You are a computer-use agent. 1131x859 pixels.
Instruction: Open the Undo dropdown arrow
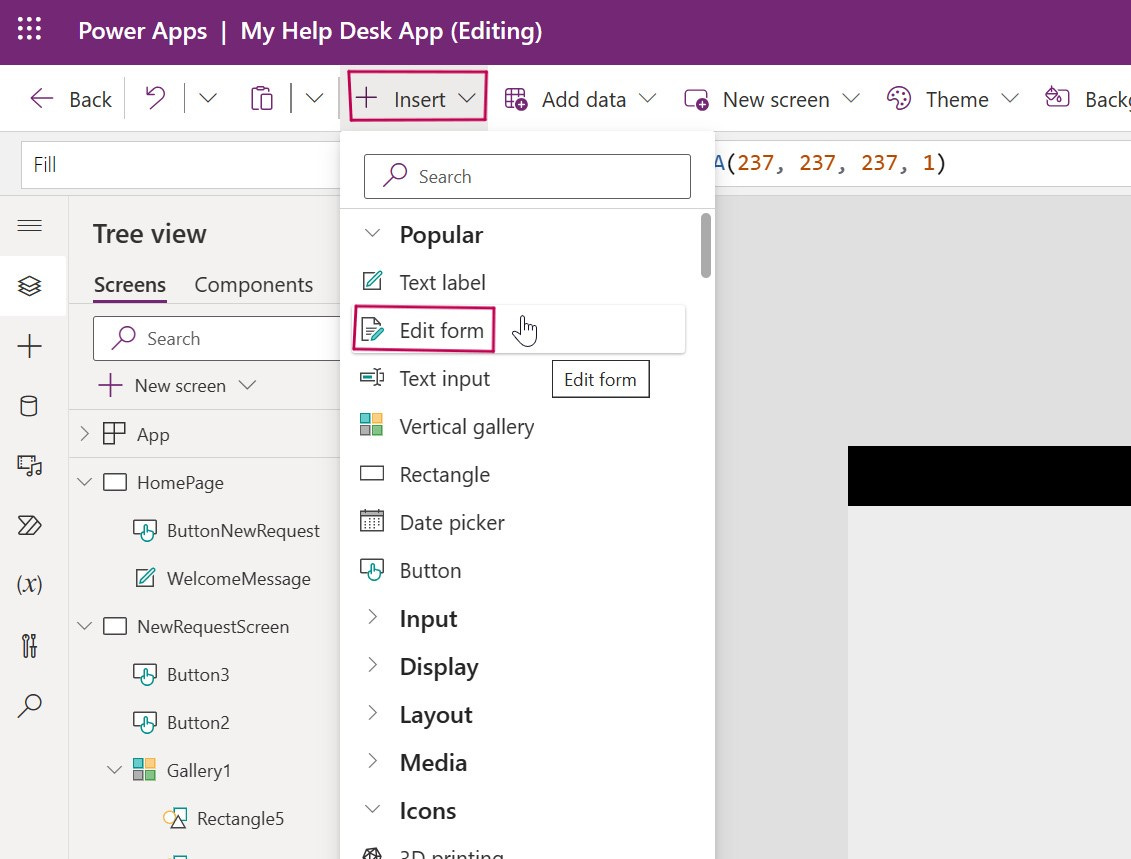click(208, 98)
